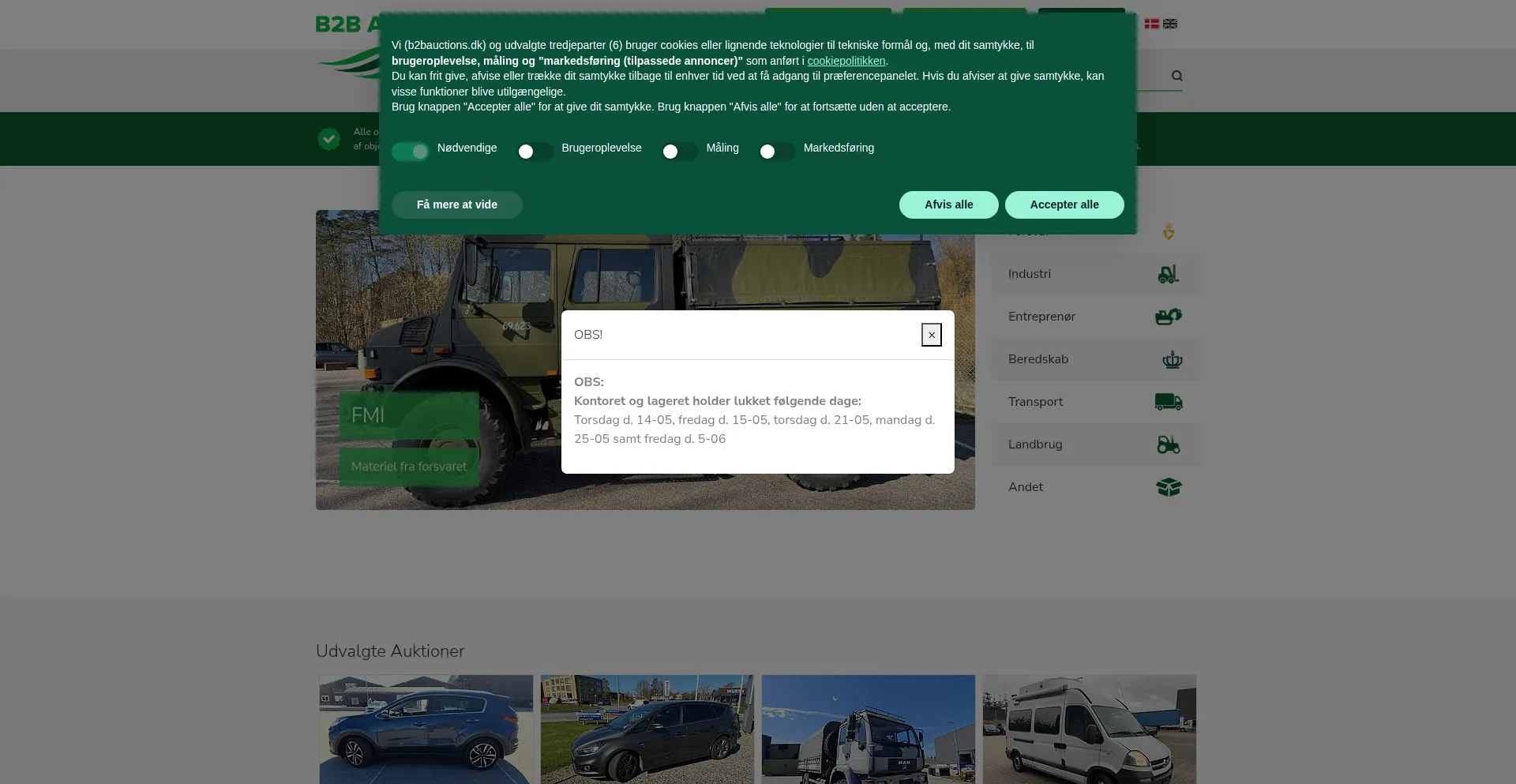This screenshot has height=784, width=1516.
Task: Toggle the Nødvendige cookie switch
Action: [x=411, y=152]
